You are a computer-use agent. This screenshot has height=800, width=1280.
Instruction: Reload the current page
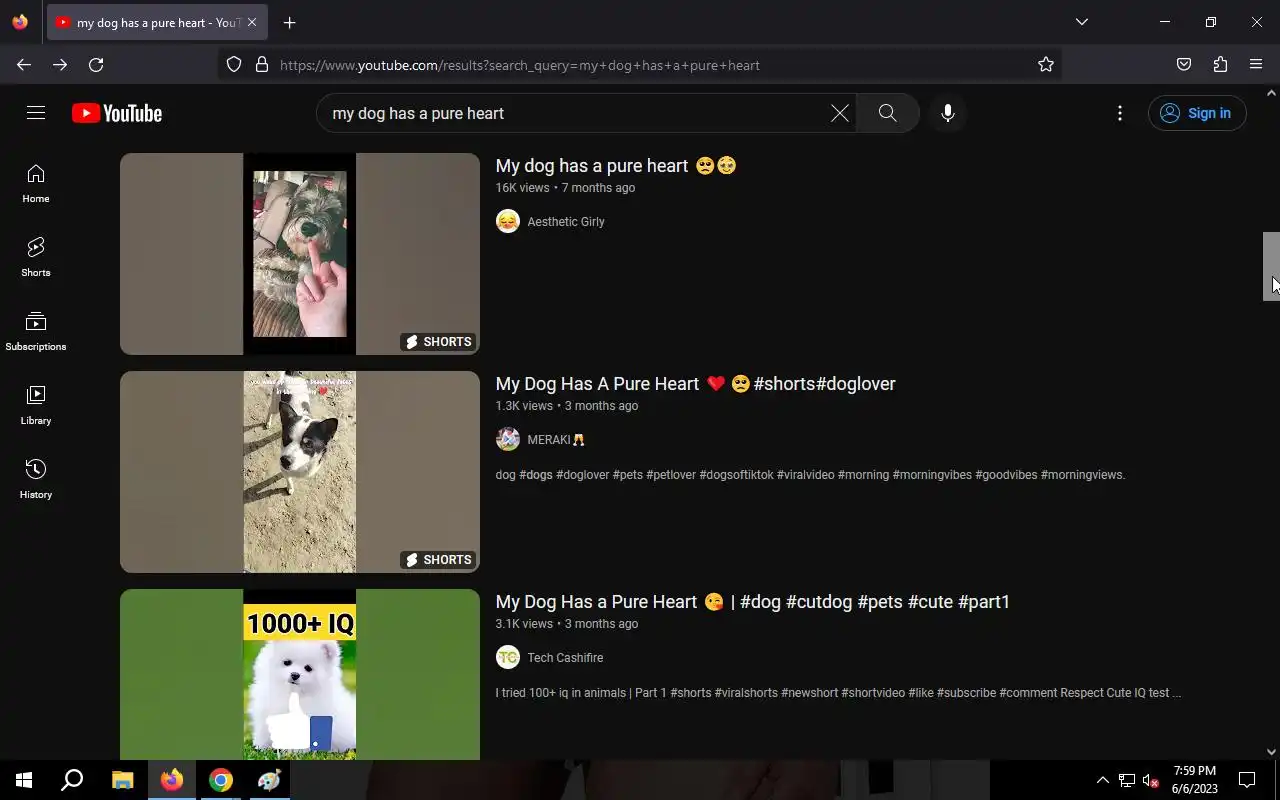tap(96, 64)
